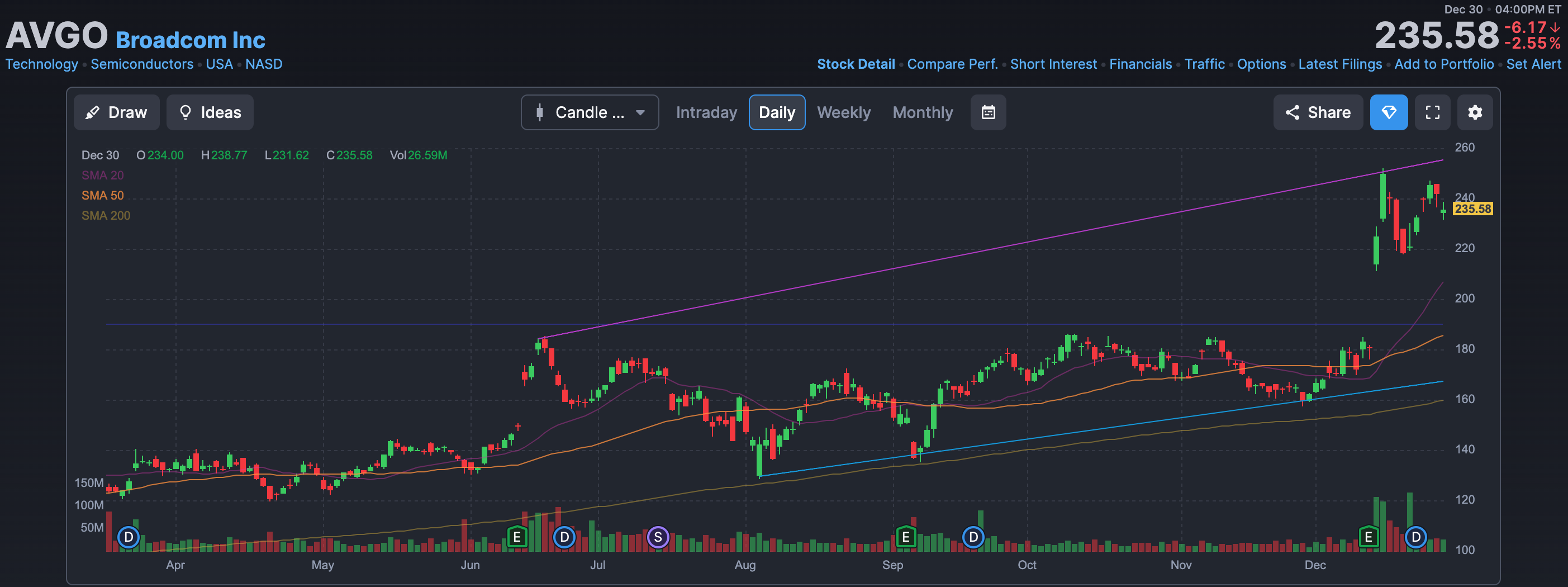Toggle the SMA 200 indicator label
1568x587 pixels.
pyautogui.click(x=105, y=216)
